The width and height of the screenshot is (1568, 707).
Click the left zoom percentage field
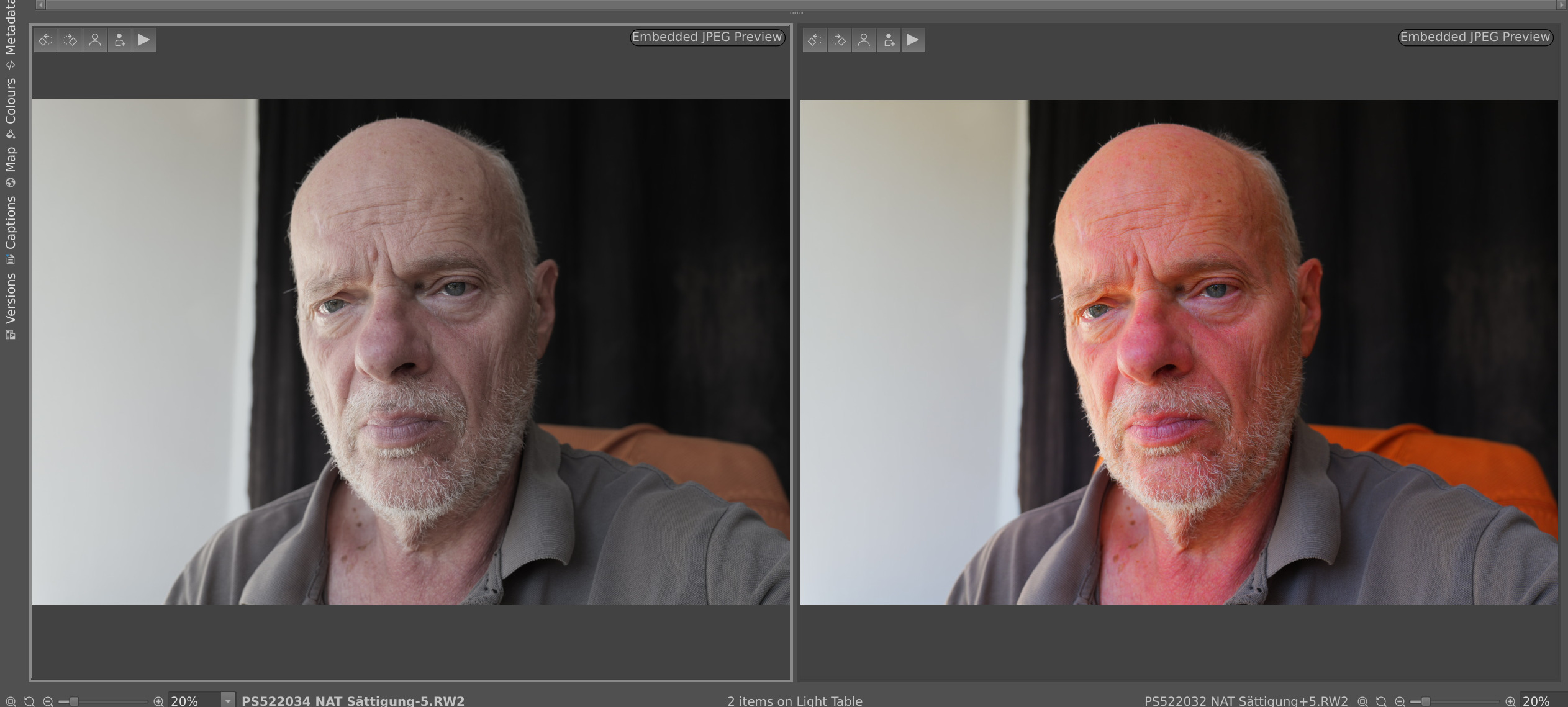(x=194, y=701)
